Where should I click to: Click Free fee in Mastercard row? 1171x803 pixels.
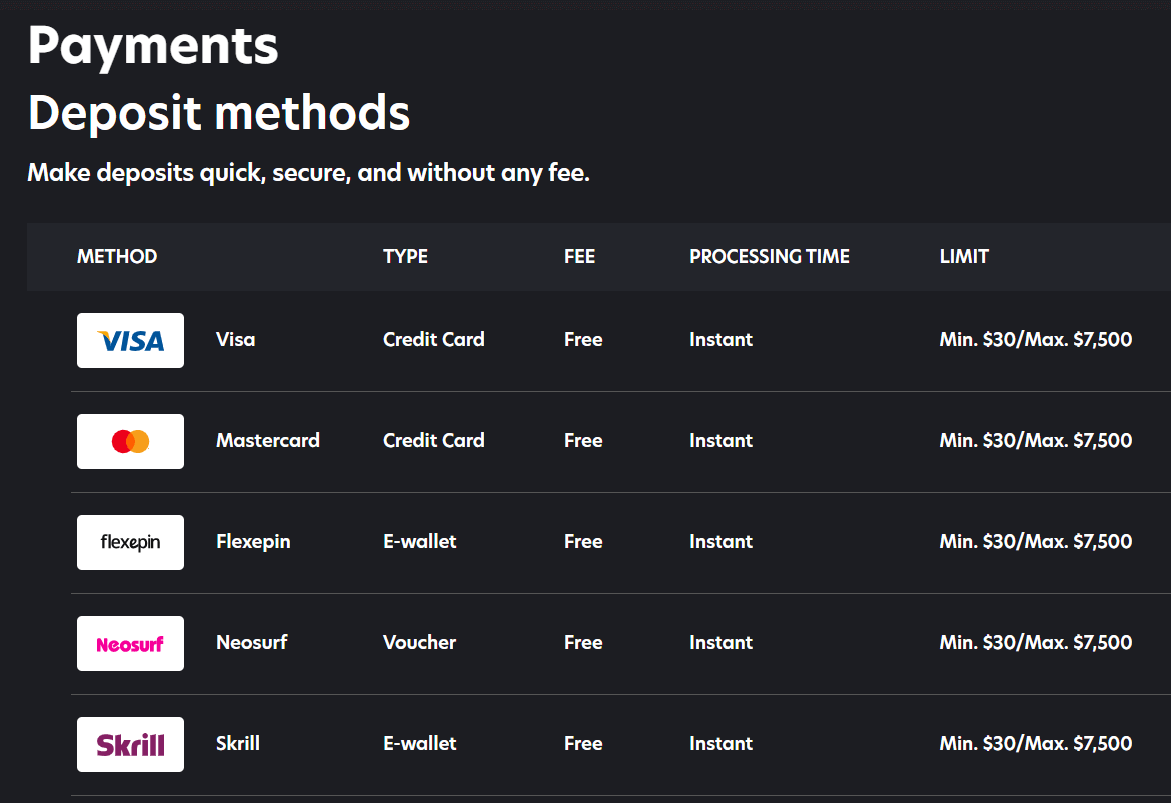[583, 440]
